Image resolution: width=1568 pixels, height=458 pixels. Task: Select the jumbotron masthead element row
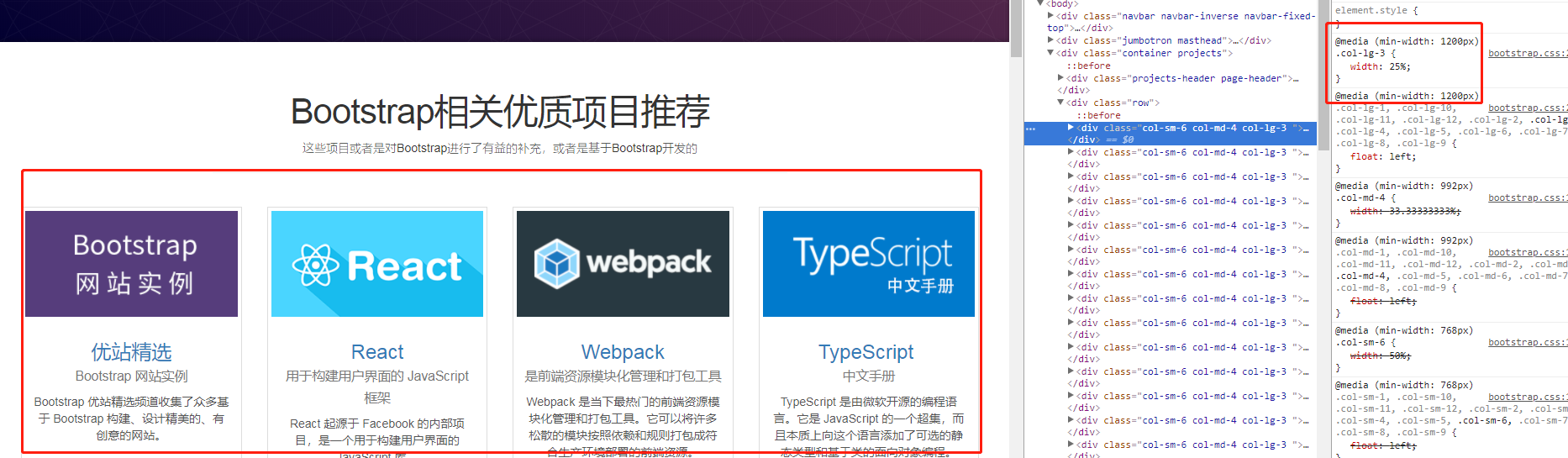(1164, 40)
